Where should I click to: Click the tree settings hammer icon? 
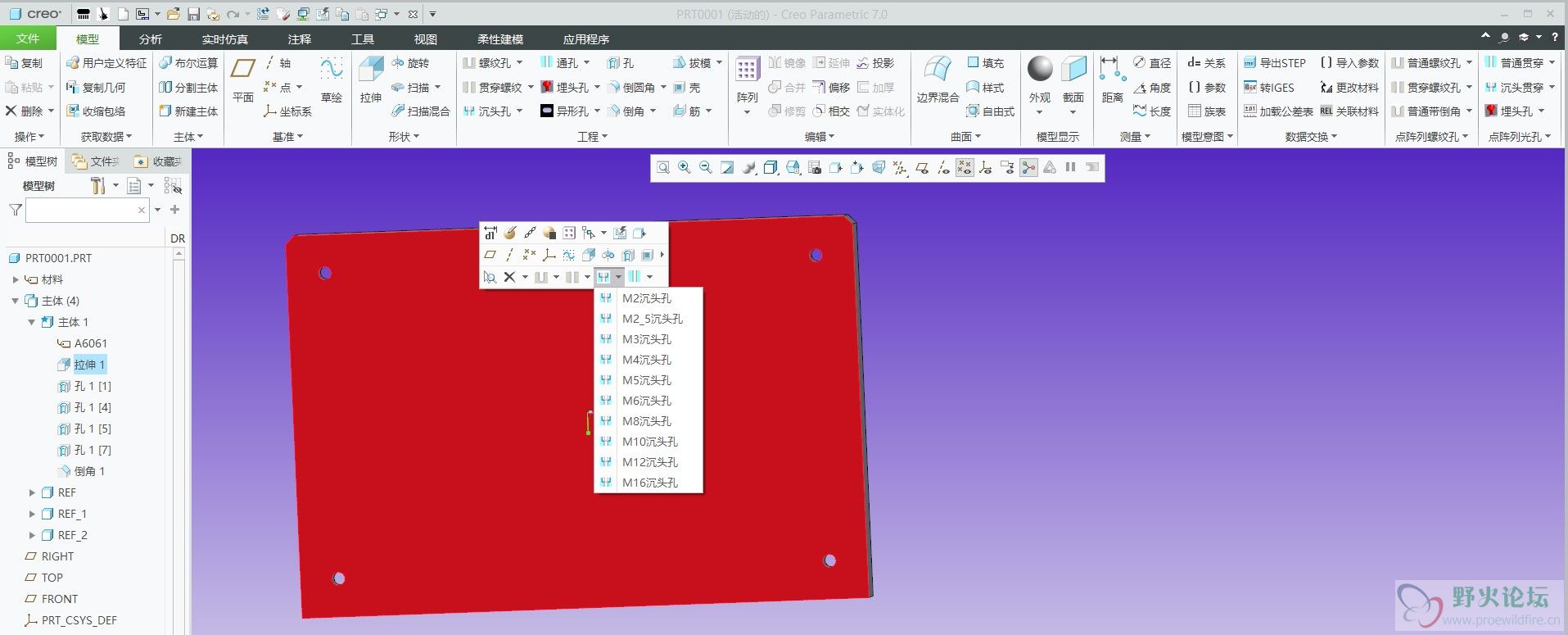pyautogui.click(x=97, y=186)
